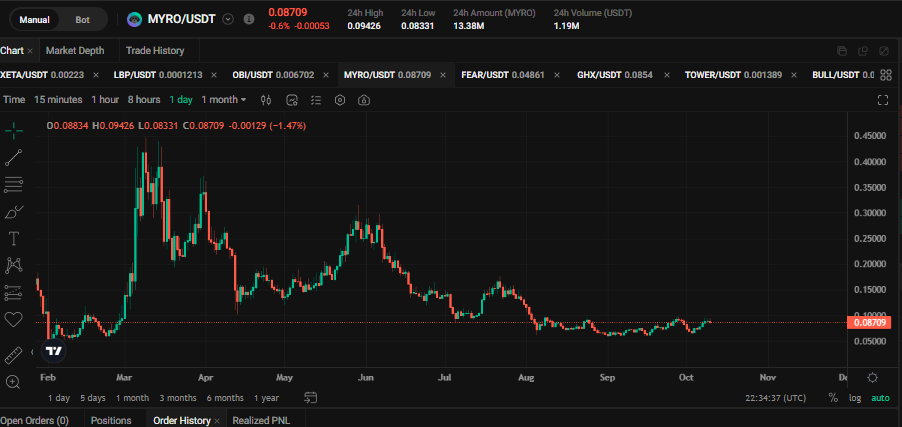Toggle auto price scale
Image resolution: width=902 pixels, height=427 pixels.
pyautogui.click(x=880, y=398)
